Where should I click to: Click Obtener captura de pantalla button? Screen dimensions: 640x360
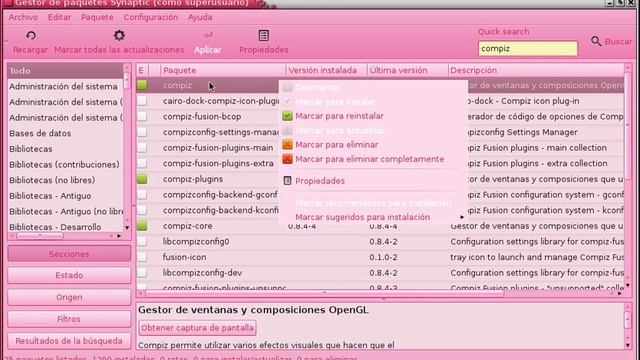pyautogui.click(x=198, y=328)
